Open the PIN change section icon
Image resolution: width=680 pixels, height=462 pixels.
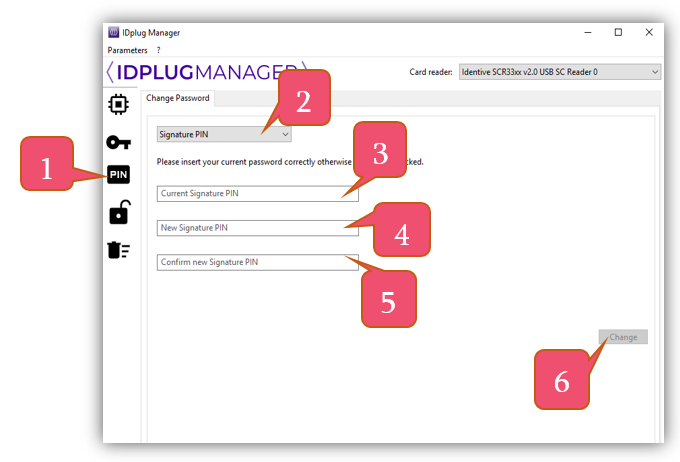tap(118, 176)
